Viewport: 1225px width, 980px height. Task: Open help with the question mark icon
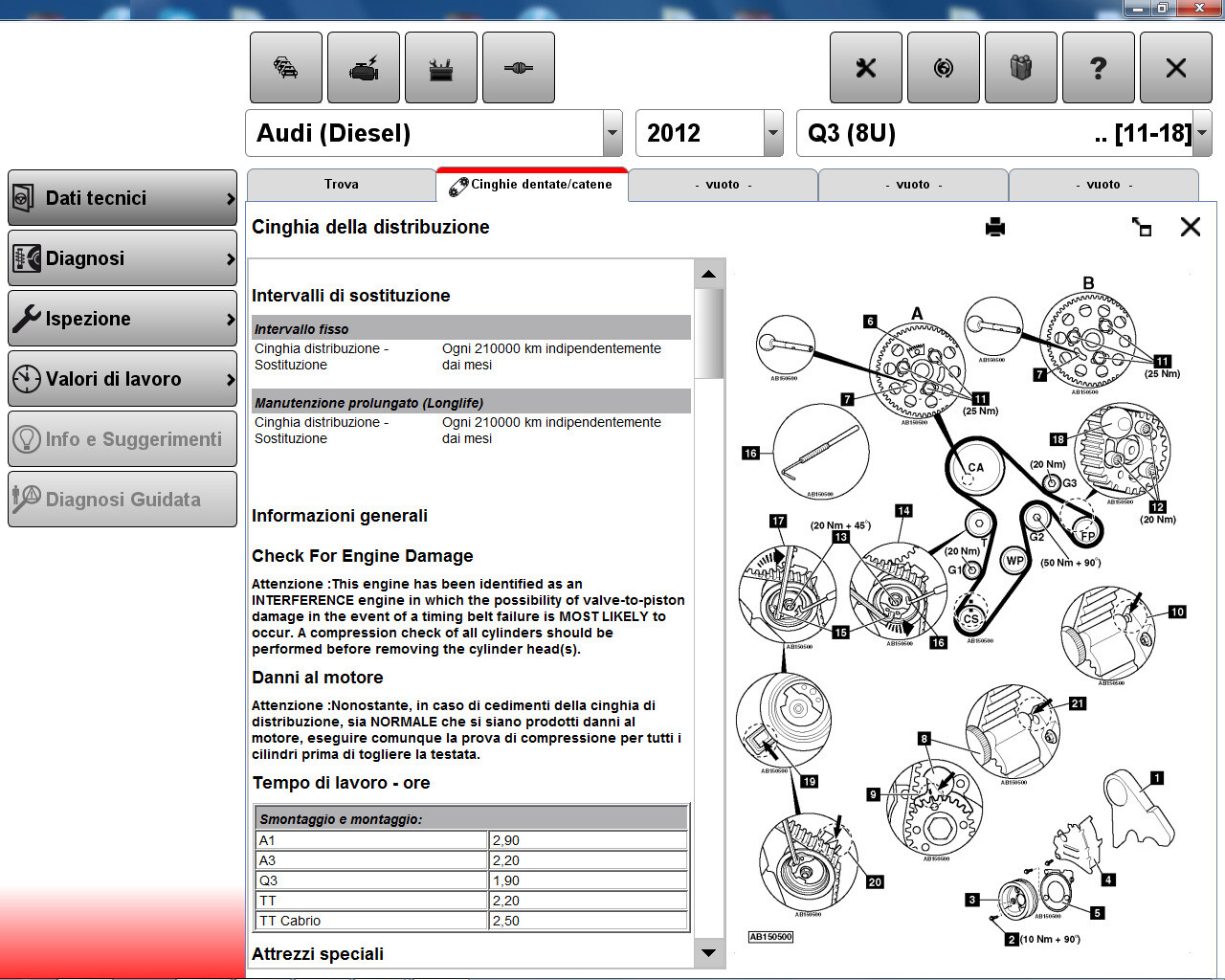click(1099, 68)
